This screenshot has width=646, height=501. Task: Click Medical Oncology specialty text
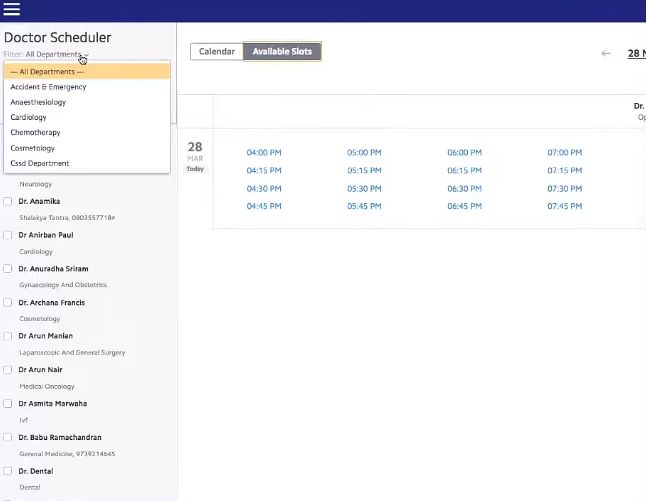[47, 386]
